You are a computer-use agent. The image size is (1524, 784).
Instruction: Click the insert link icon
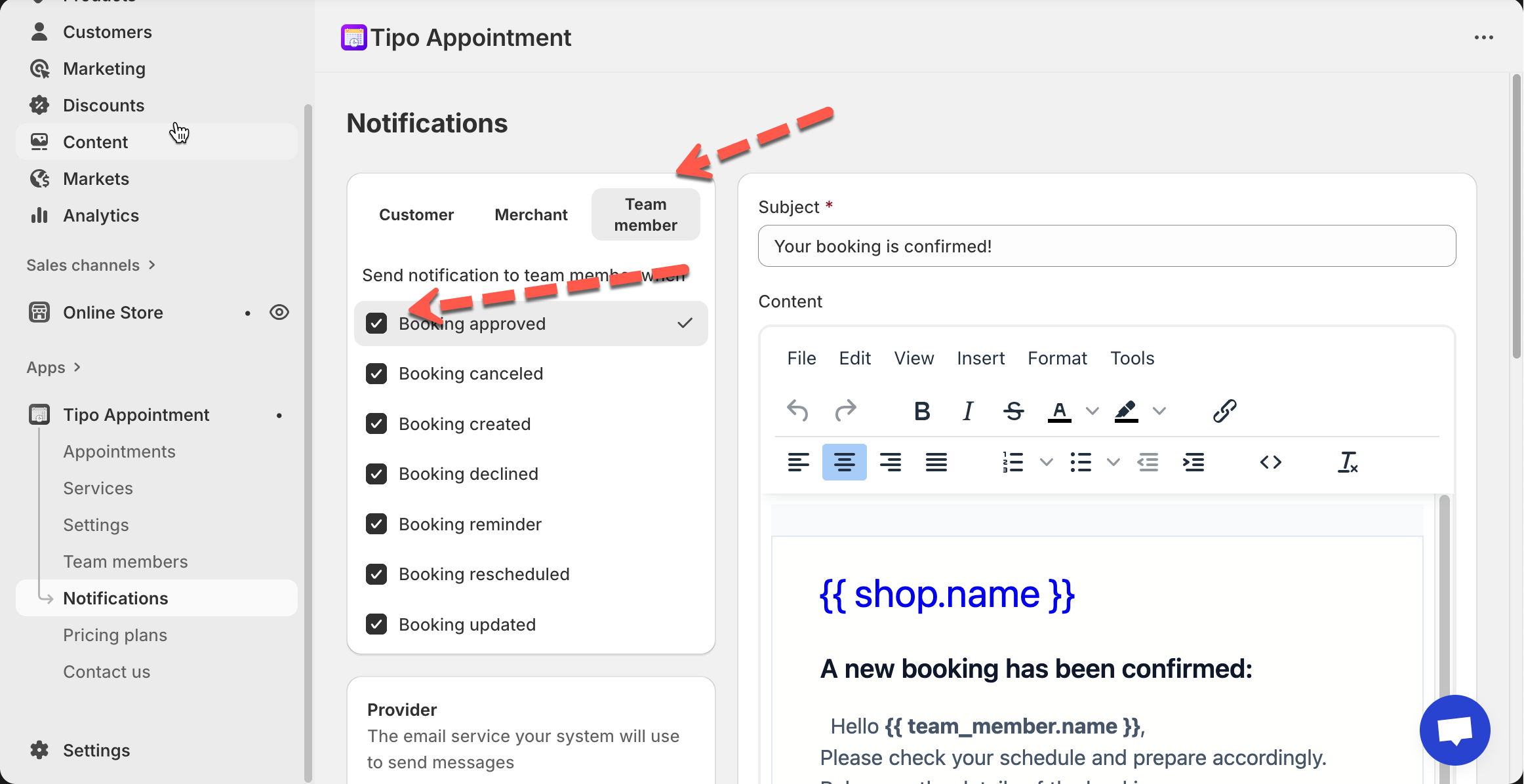1224,411
